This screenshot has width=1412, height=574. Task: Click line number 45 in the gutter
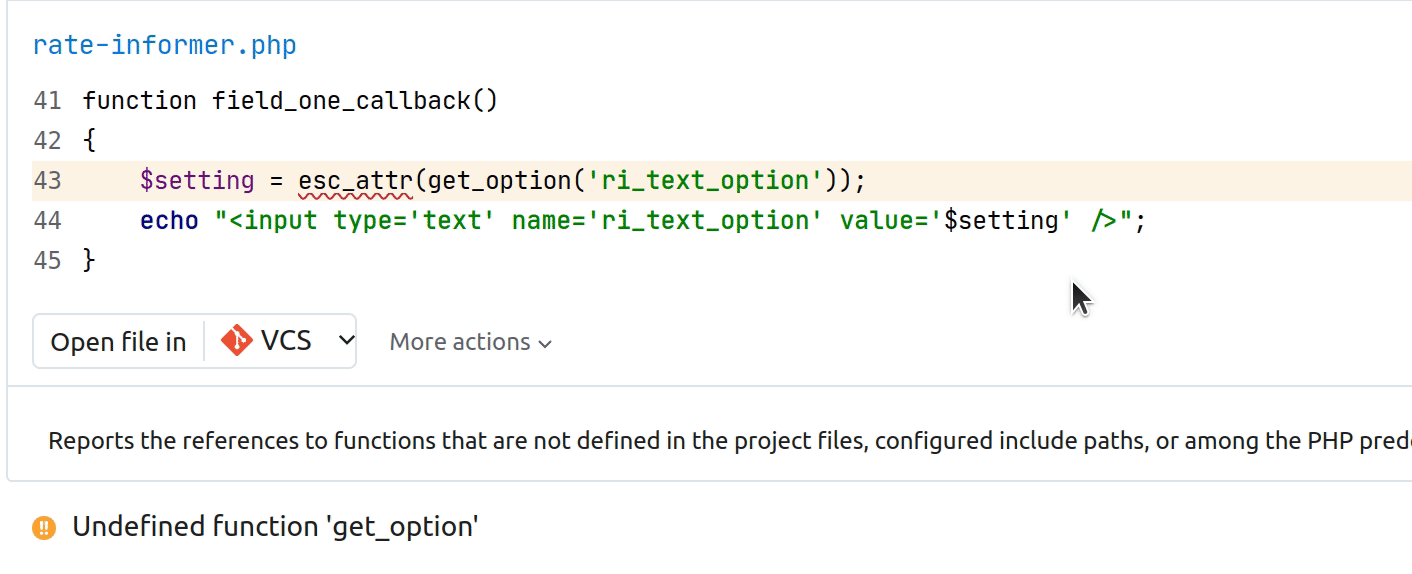47,261
